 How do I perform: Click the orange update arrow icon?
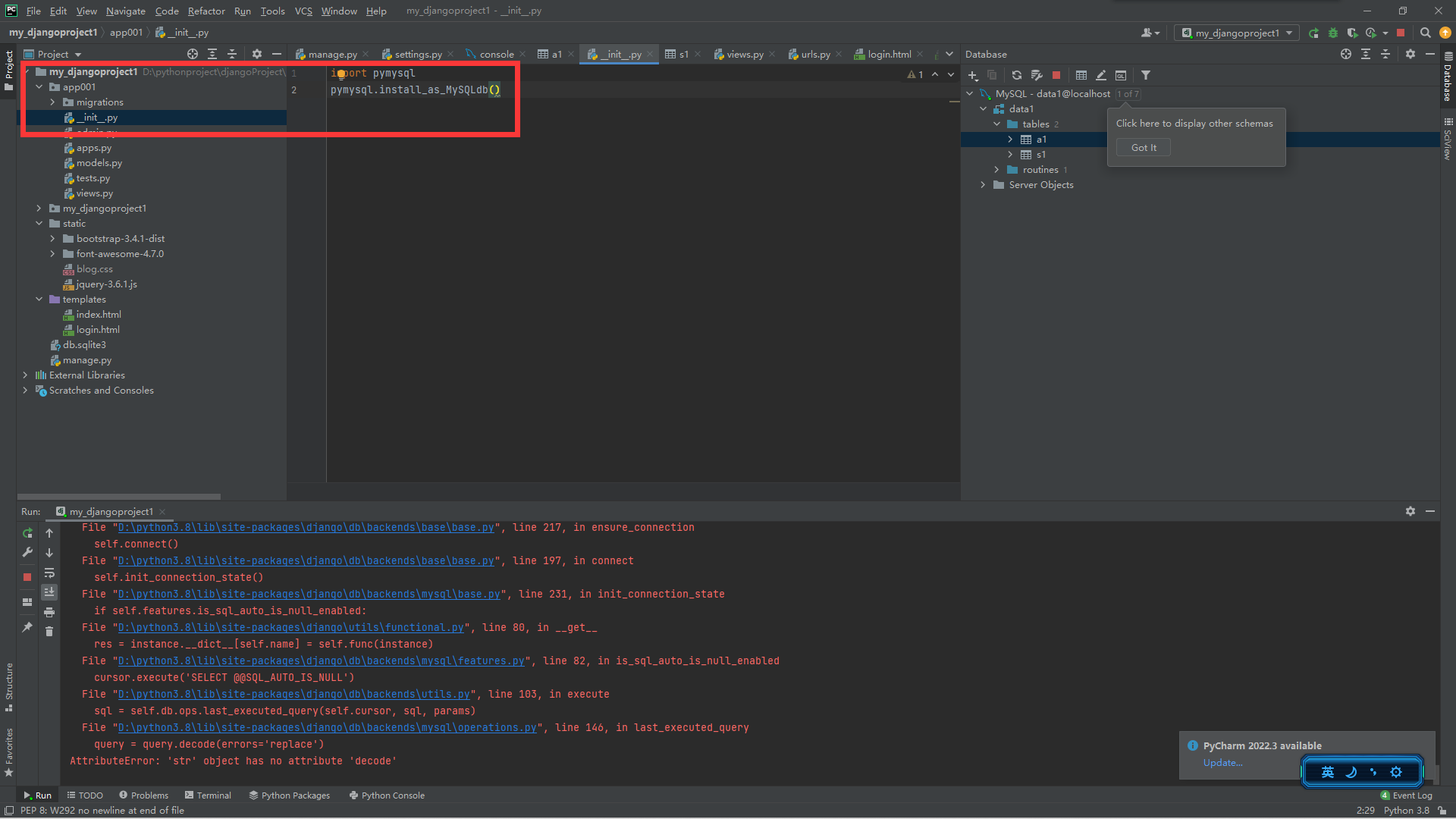pyautogui.click(x=1445, y=33)
